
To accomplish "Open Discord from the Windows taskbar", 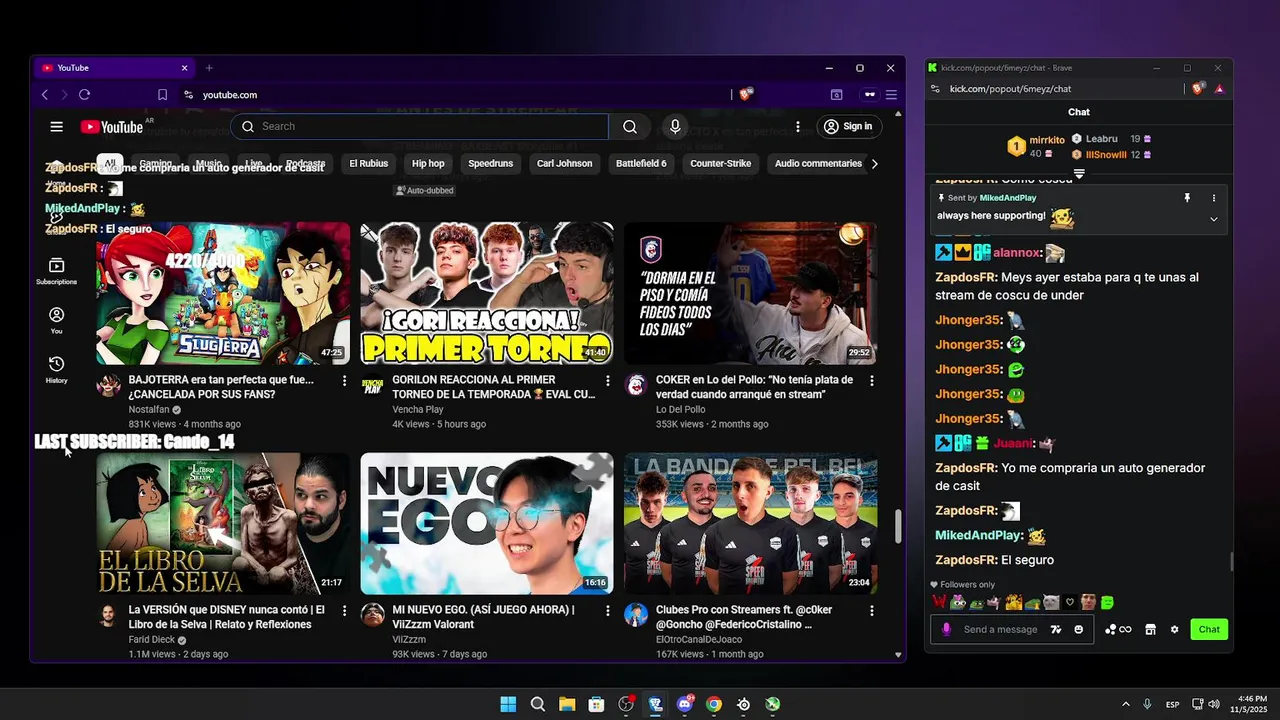I will point(685,704).
